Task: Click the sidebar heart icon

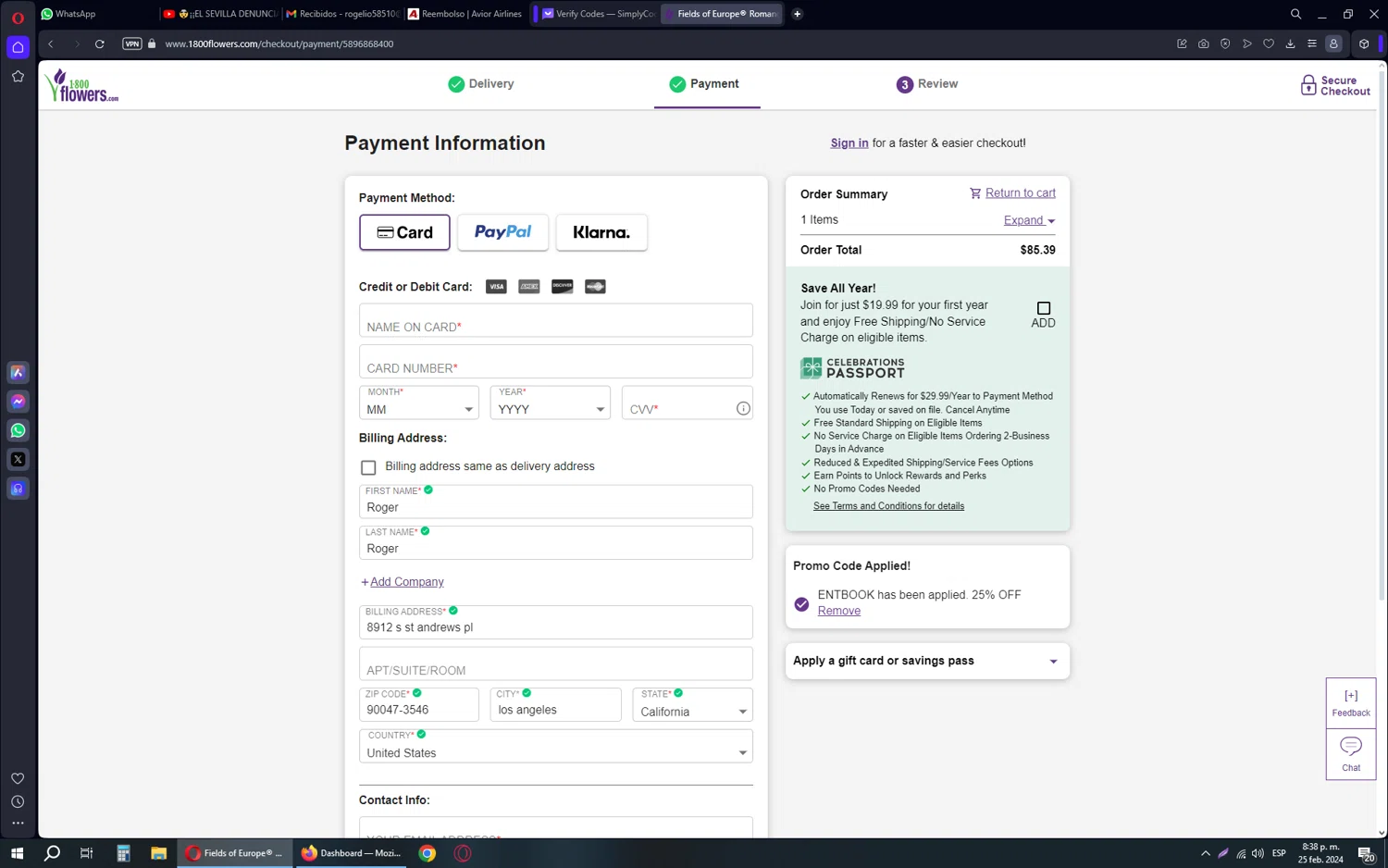Action: tap(18, 778)
